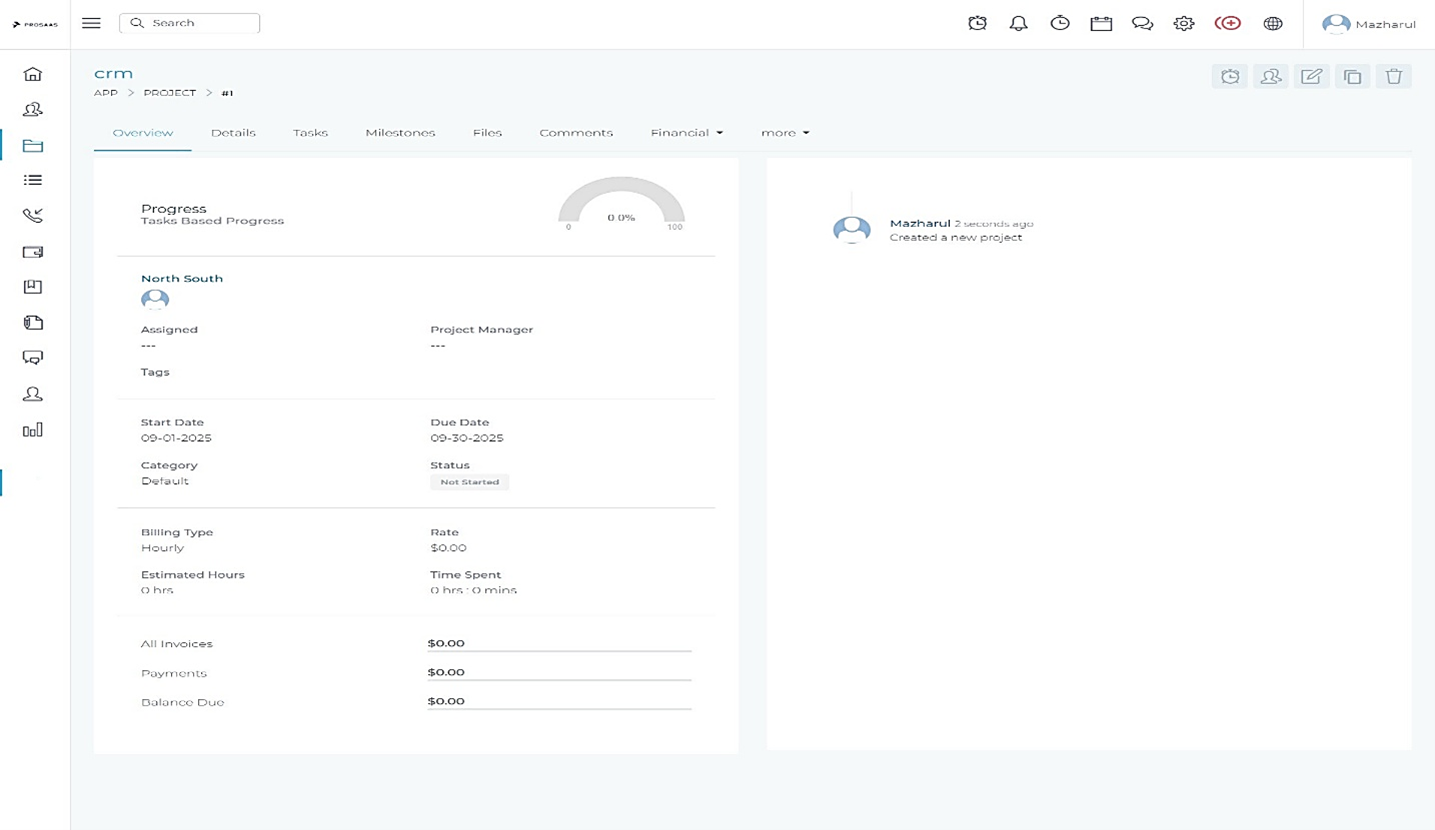Screen dimensions: 1435x830
Task: Open the language globe icon
Action: pos(1273,22)
